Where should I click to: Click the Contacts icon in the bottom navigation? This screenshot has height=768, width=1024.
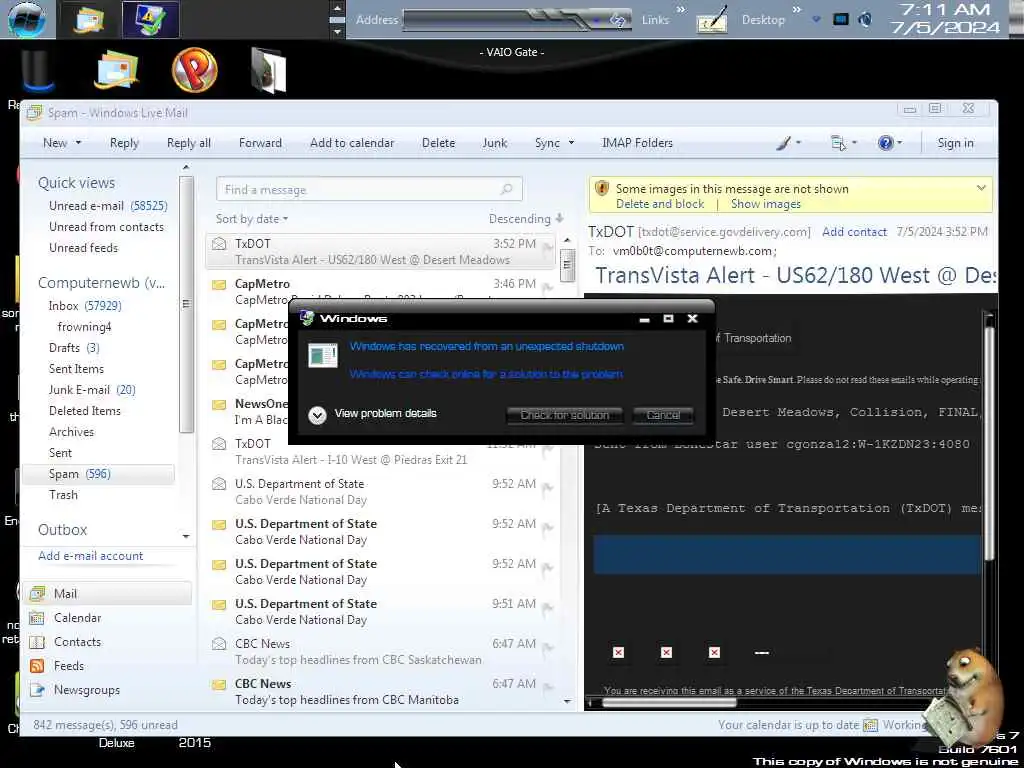[x=37, y=642]
